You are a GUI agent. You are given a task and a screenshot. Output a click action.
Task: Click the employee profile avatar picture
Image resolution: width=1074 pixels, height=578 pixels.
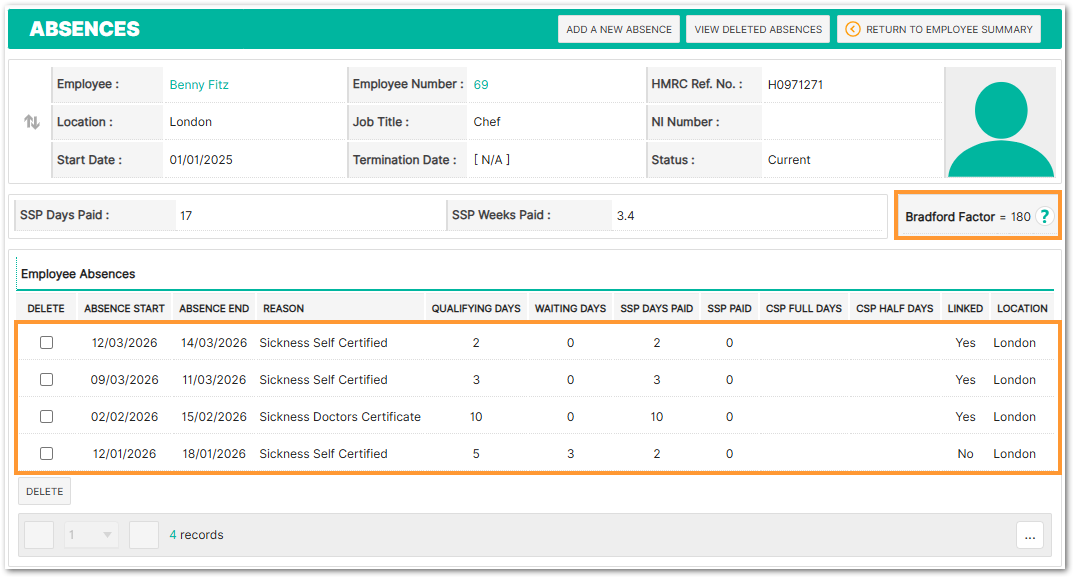(1000, 123)
